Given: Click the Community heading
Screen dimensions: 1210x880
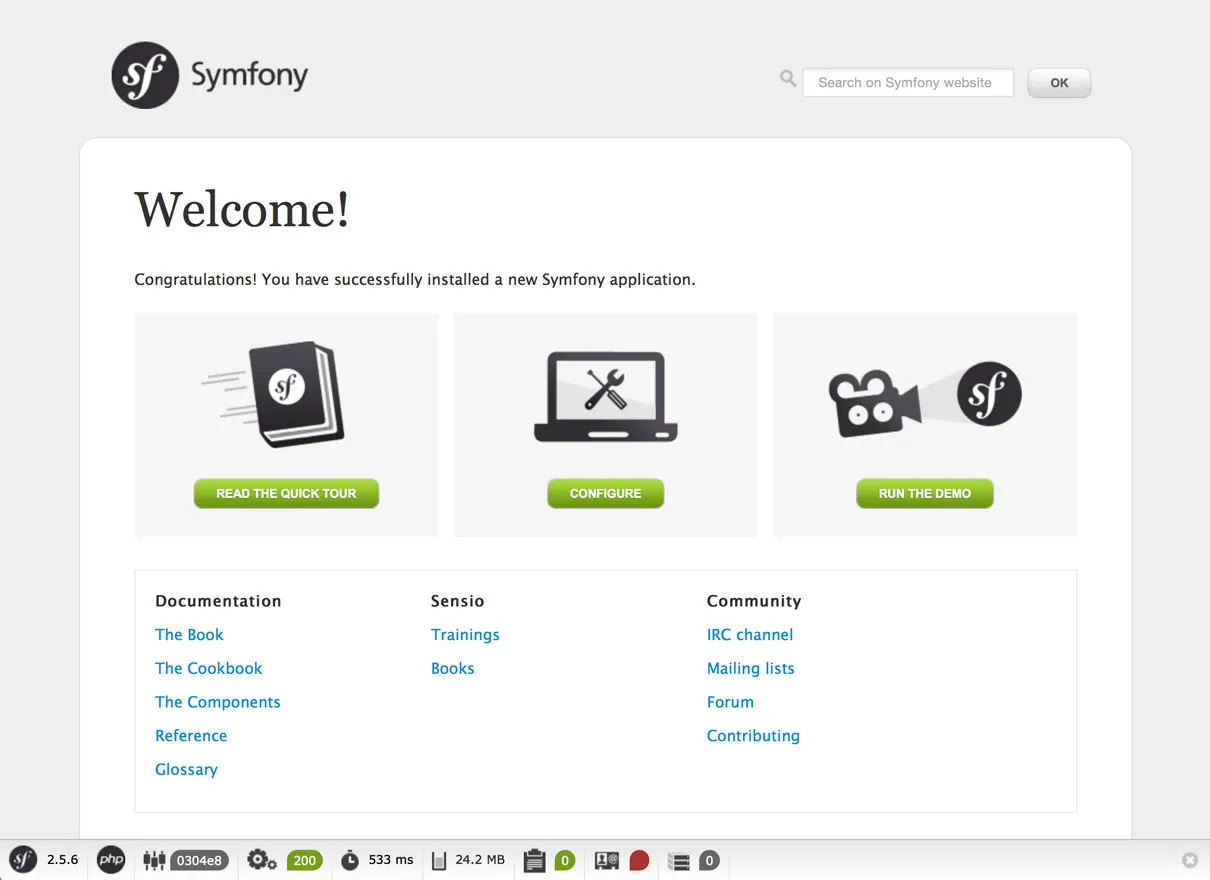Looking at the screenshot, I should pos(754,601).
